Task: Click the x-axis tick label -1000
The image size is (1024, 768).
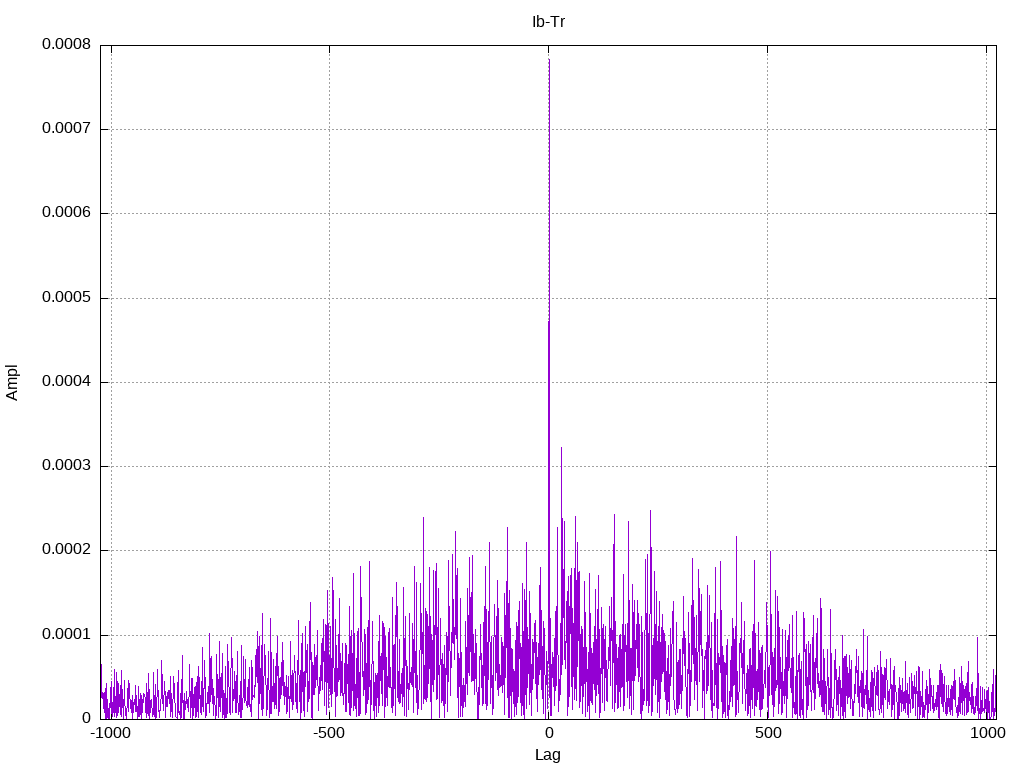Action: (x=110, y=733)
